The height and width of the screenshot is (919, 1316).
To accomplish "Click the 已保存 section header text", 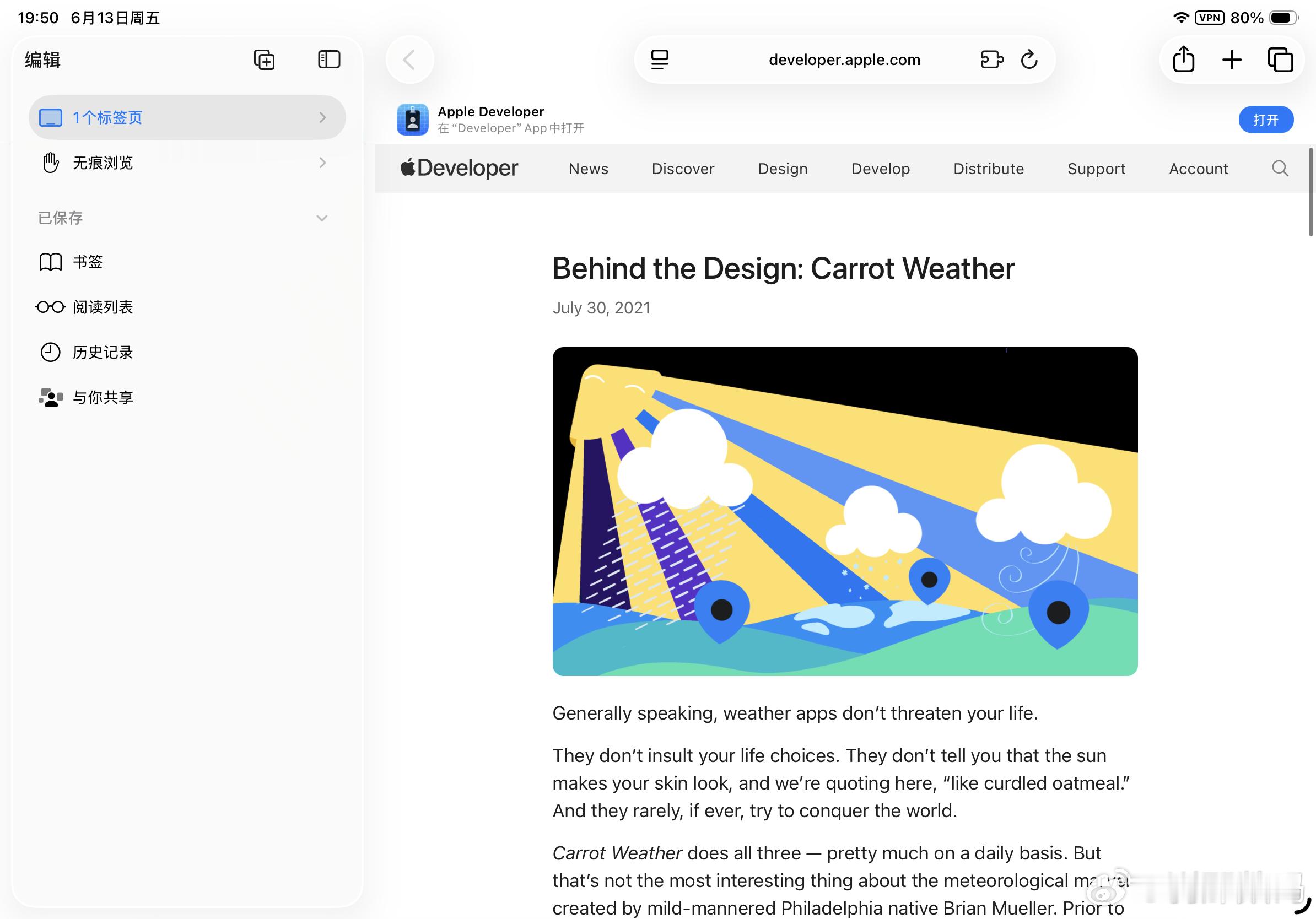I will tap(60, 218).
